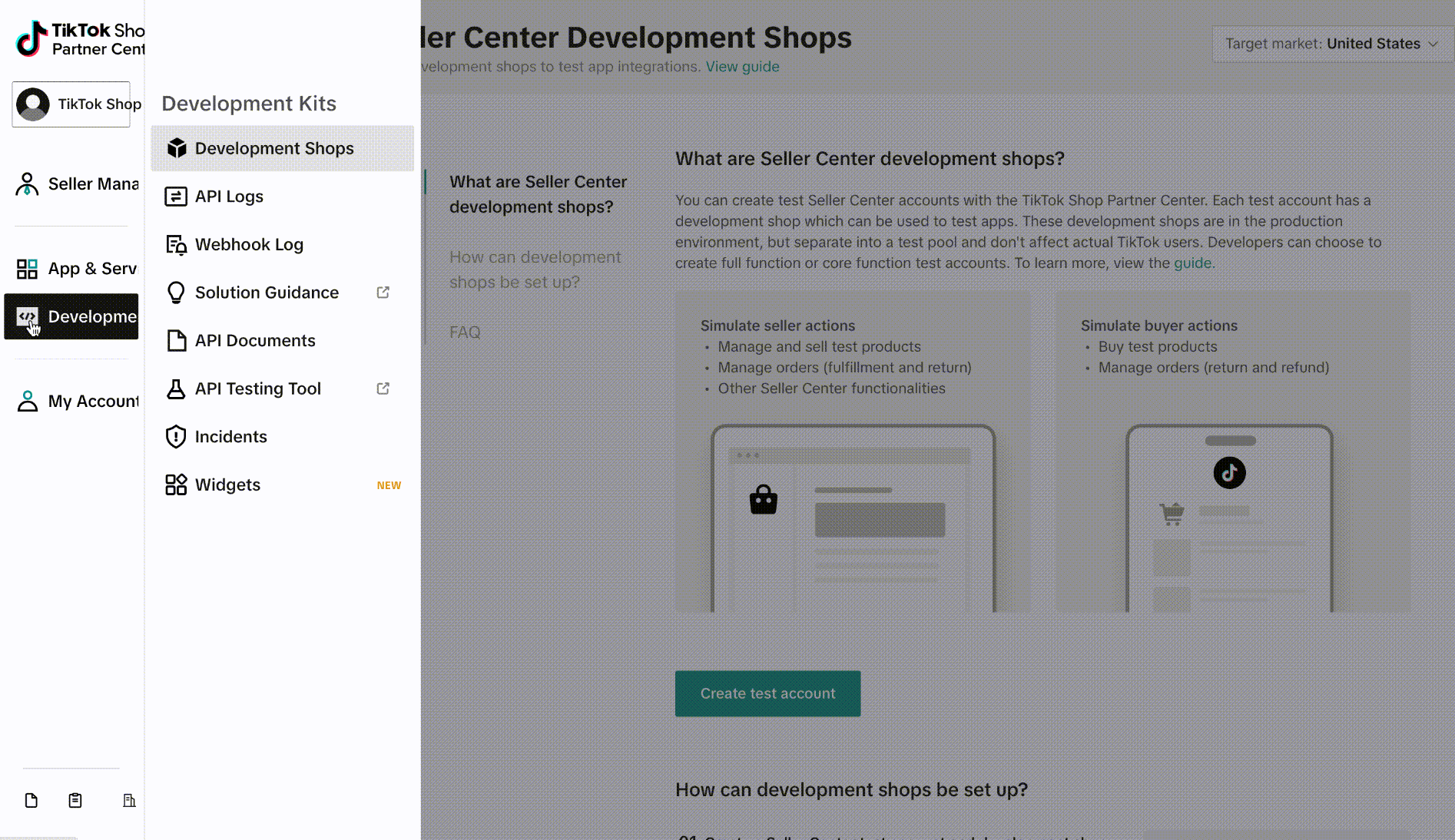Click the Incidents shield icon
Screen dimensions: 1455x840
click(176, 437)
